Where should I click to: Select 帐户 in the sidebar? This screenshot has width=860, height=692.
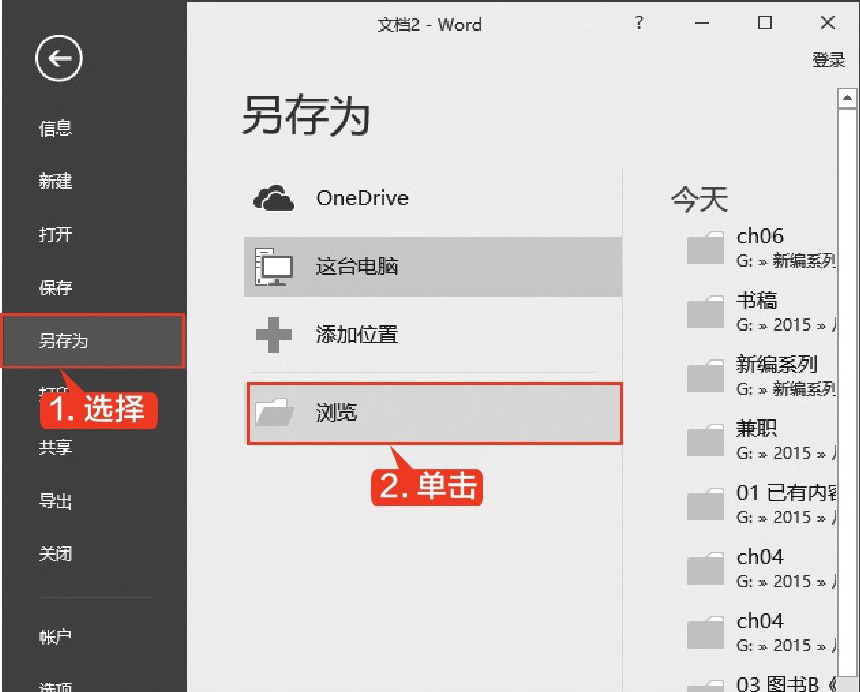pyautogui.click(x=56, y=637)
